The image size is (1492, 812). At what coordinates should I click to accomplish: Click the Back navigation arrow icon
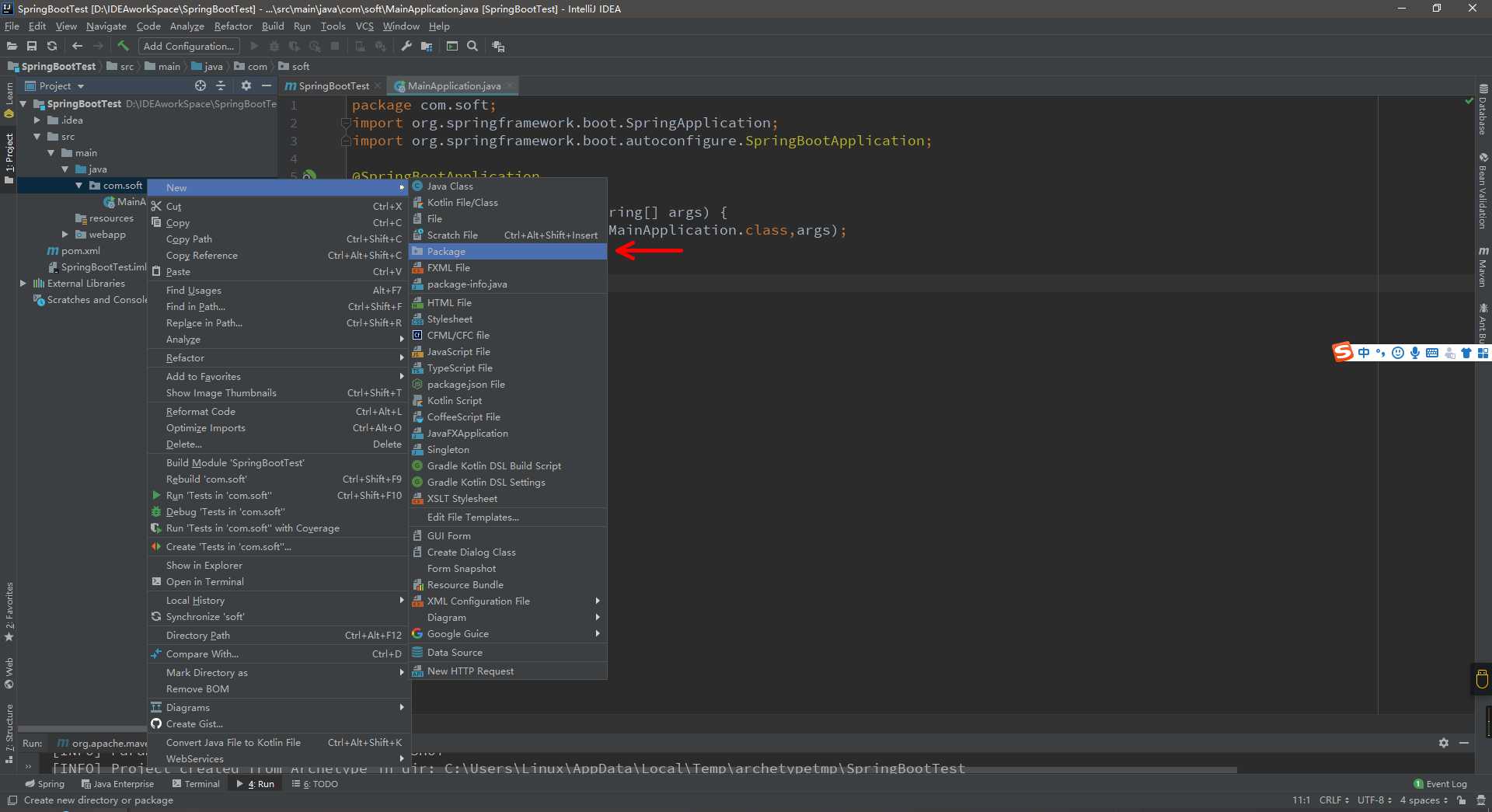click(77, 47)
